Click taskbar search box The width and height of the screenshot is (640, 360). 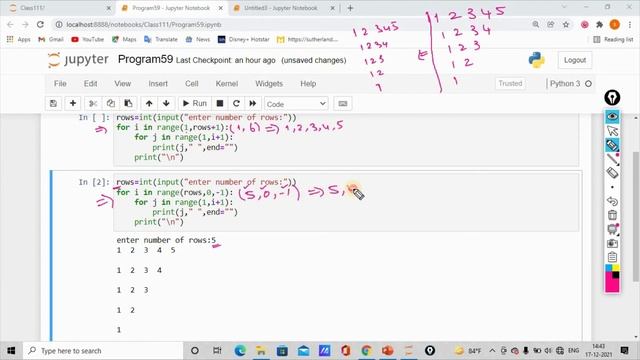pyautogui.click(x=102, y=351)
